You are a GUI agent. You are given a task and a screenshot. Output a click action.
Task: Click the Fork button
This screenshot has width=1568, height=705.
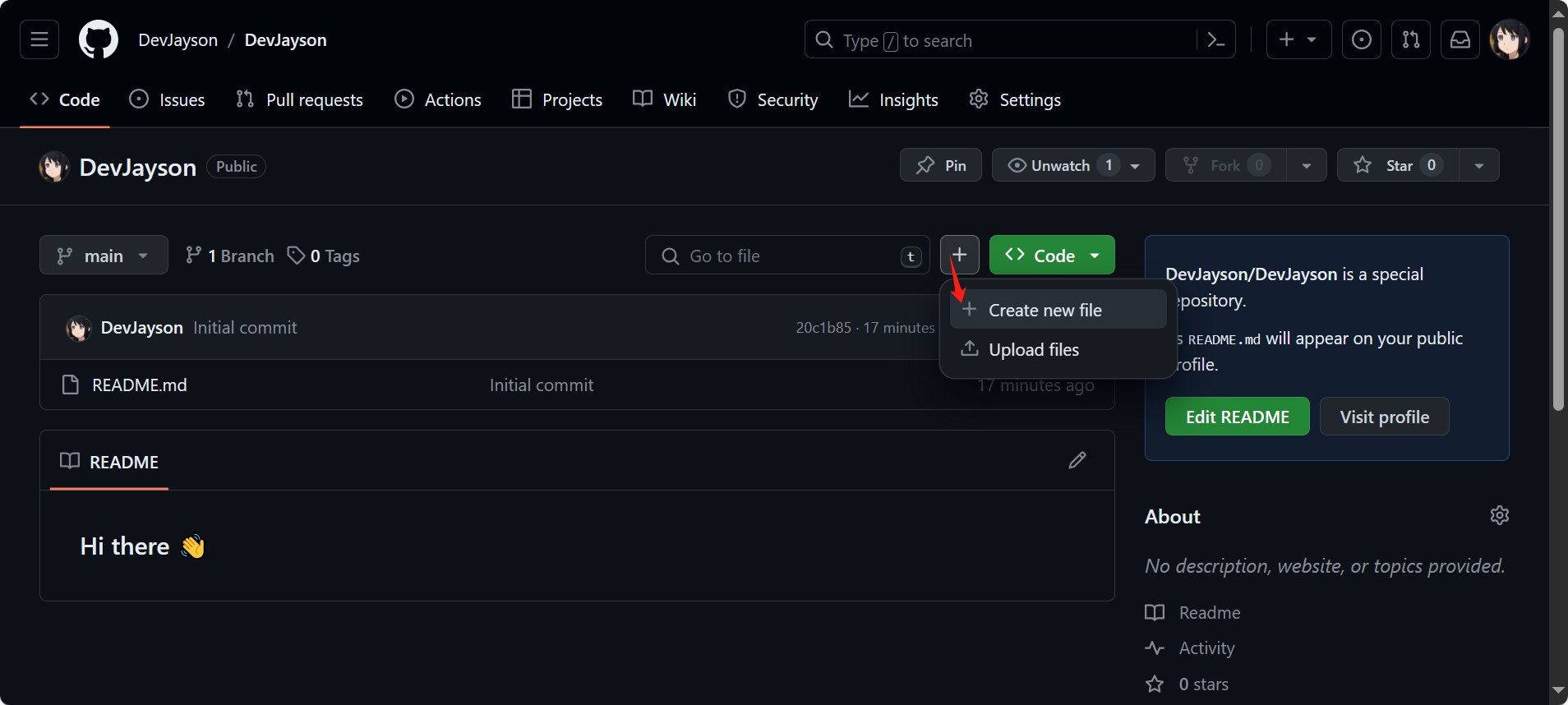click(x=1226, y=165)
